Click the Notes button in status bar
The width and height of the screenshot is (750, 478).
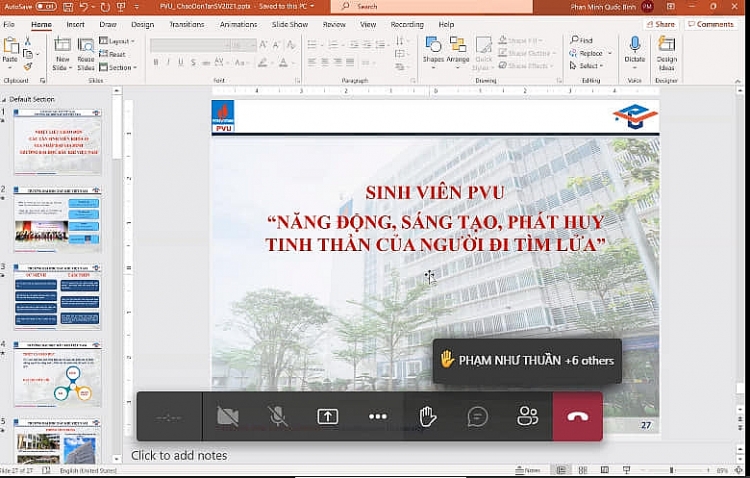pos(528,470)
